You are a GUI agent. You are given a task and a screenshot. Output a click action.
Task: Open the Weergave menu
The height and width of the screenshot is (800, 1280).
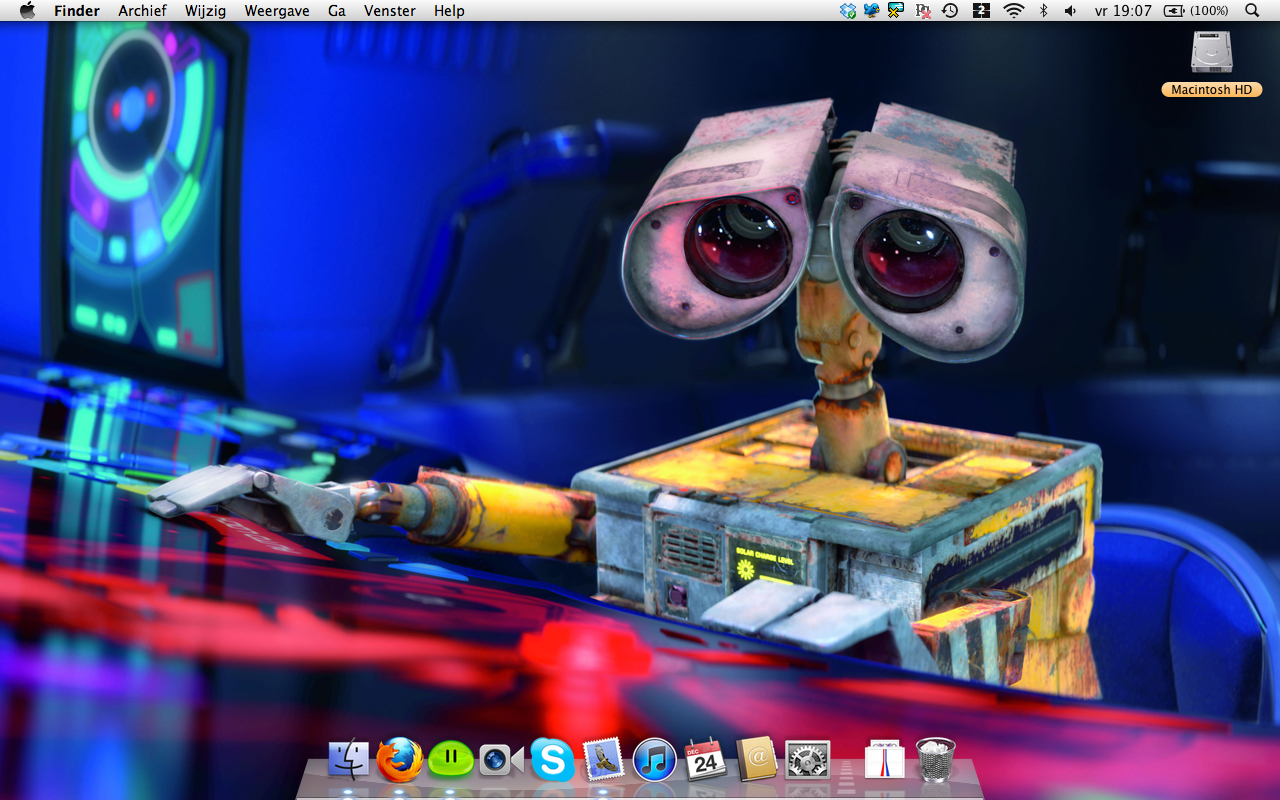point(277,11)
